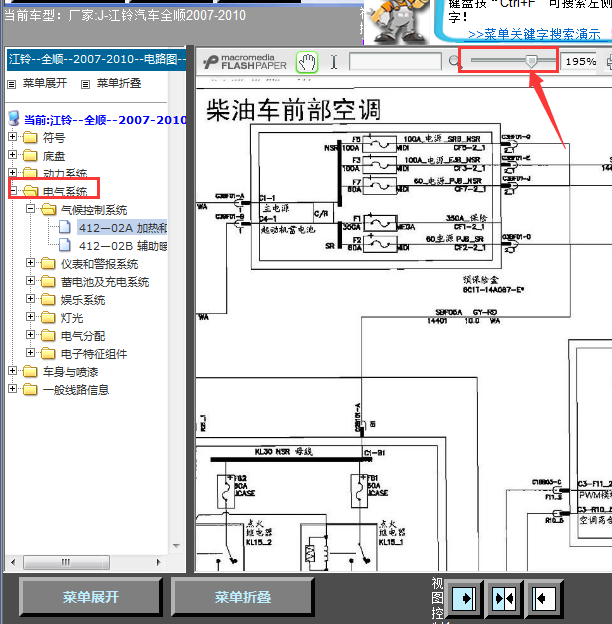
Task: Select the text selection I-beam tool
Action: (x=334, y=62)
